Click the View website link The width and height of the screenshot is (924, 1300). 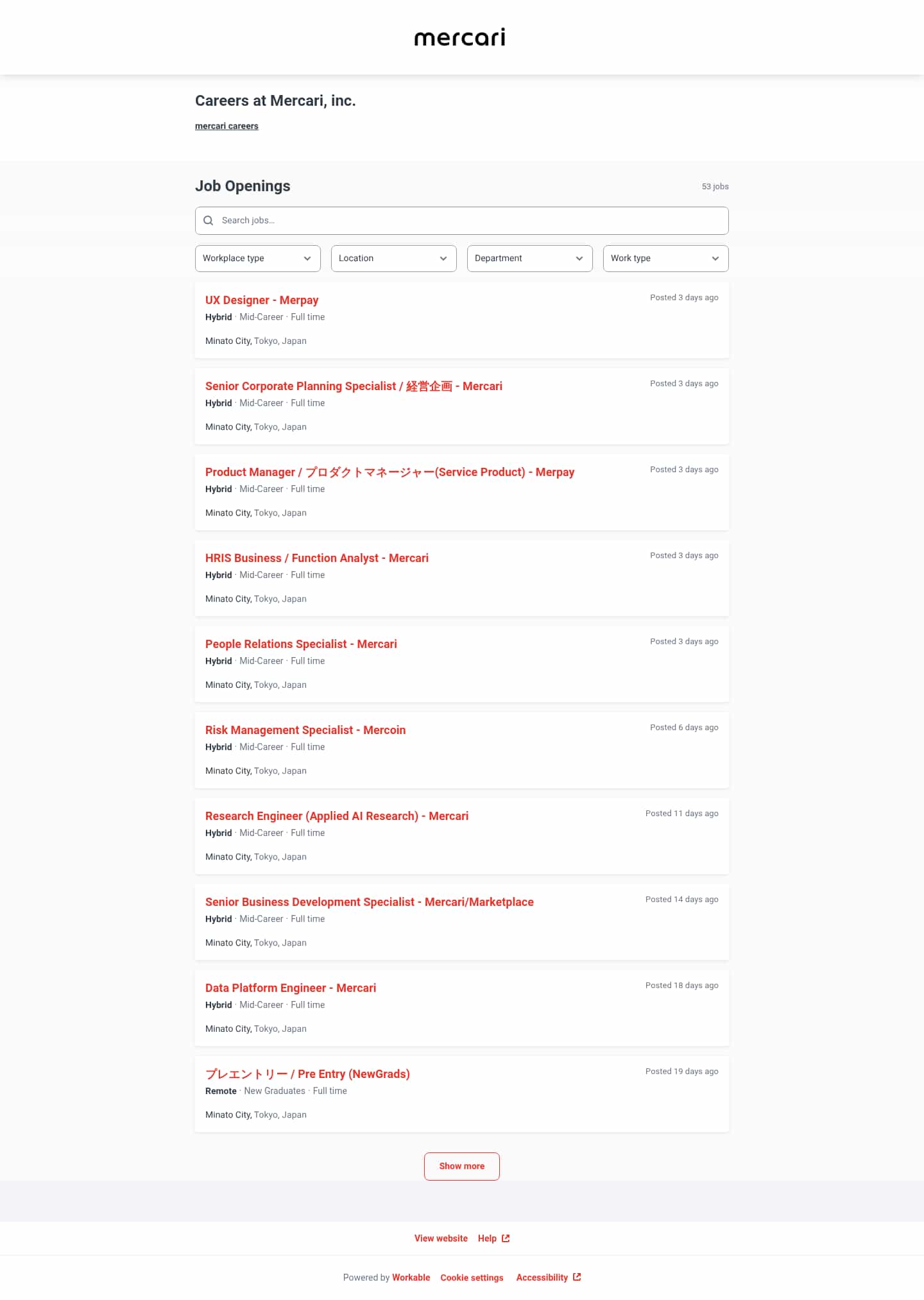[441, 1238]
